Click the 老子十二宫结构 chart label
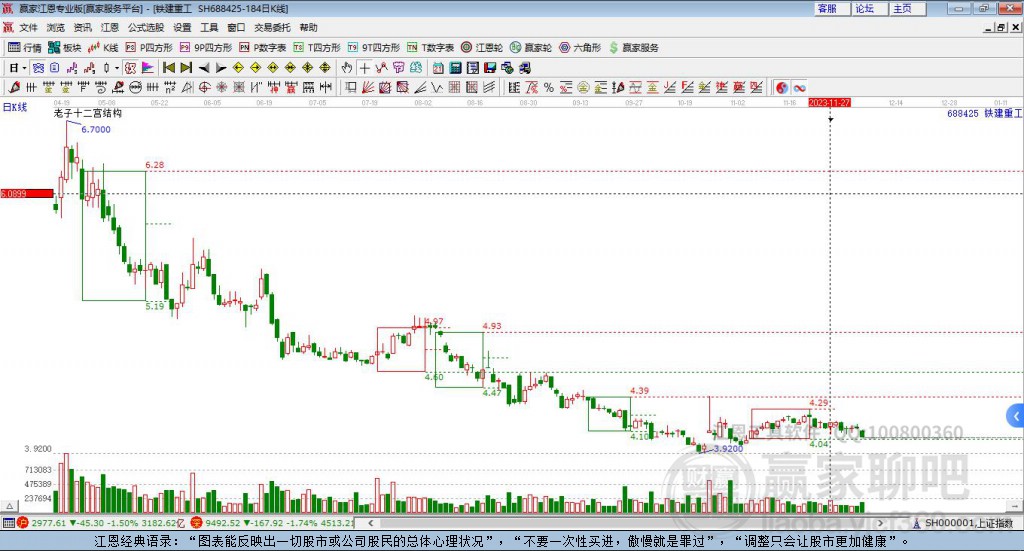The height and width of the screenshot is (551, 1024). click(88, 113)
